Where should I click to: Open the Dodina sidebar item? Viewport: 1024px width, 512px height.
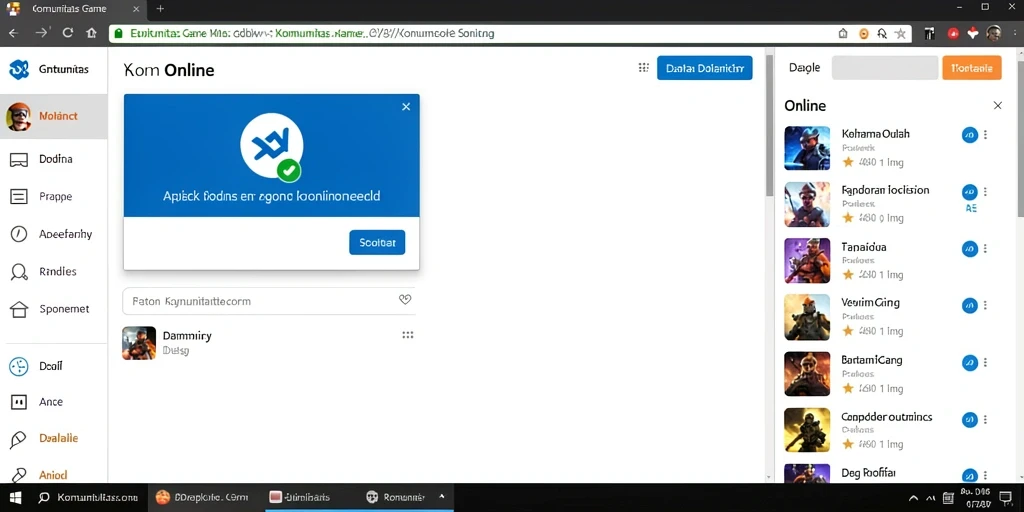coord(54,159)
